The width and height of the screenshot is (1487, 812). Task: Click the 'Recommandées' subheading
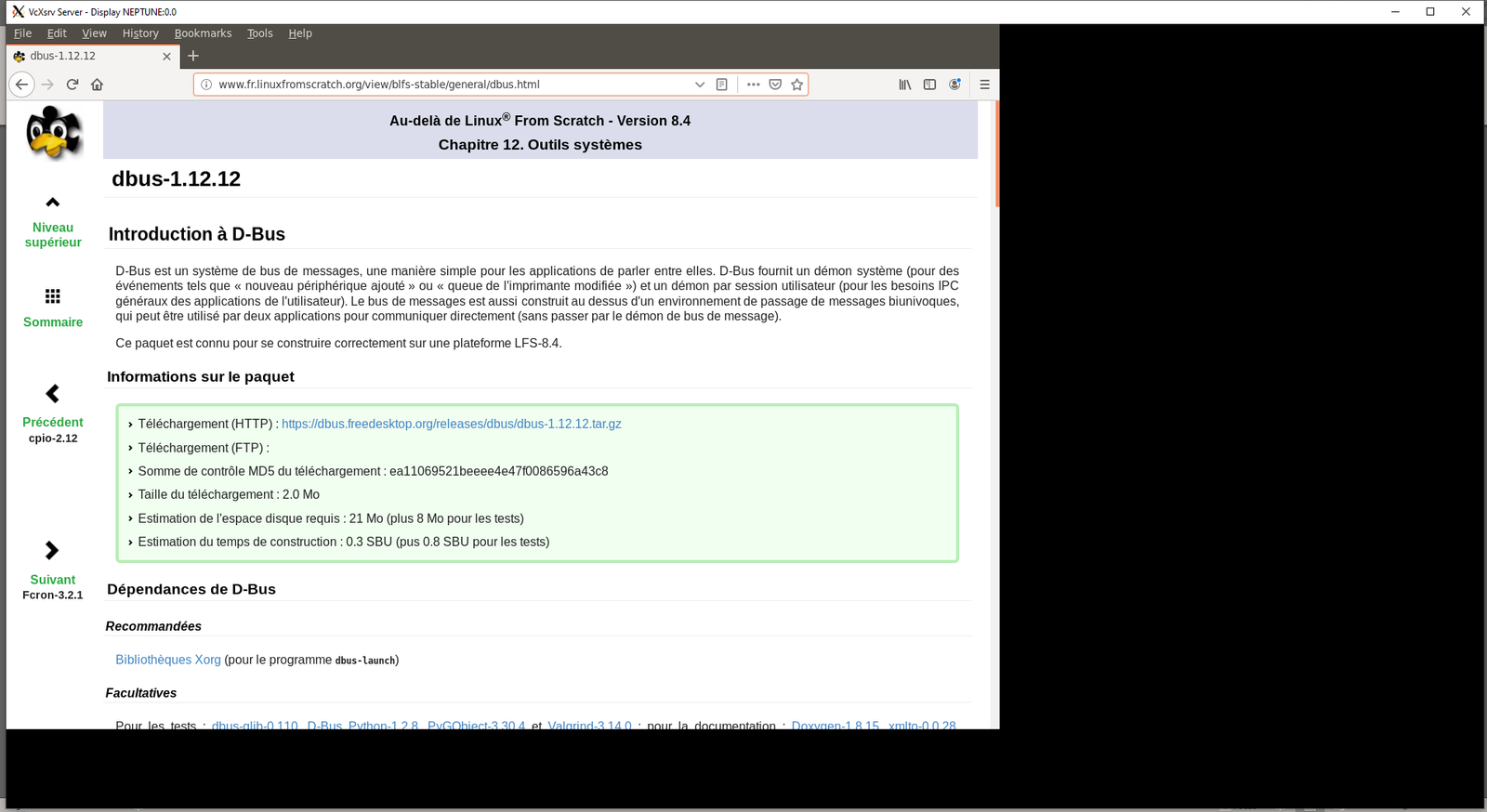point(153,626)
